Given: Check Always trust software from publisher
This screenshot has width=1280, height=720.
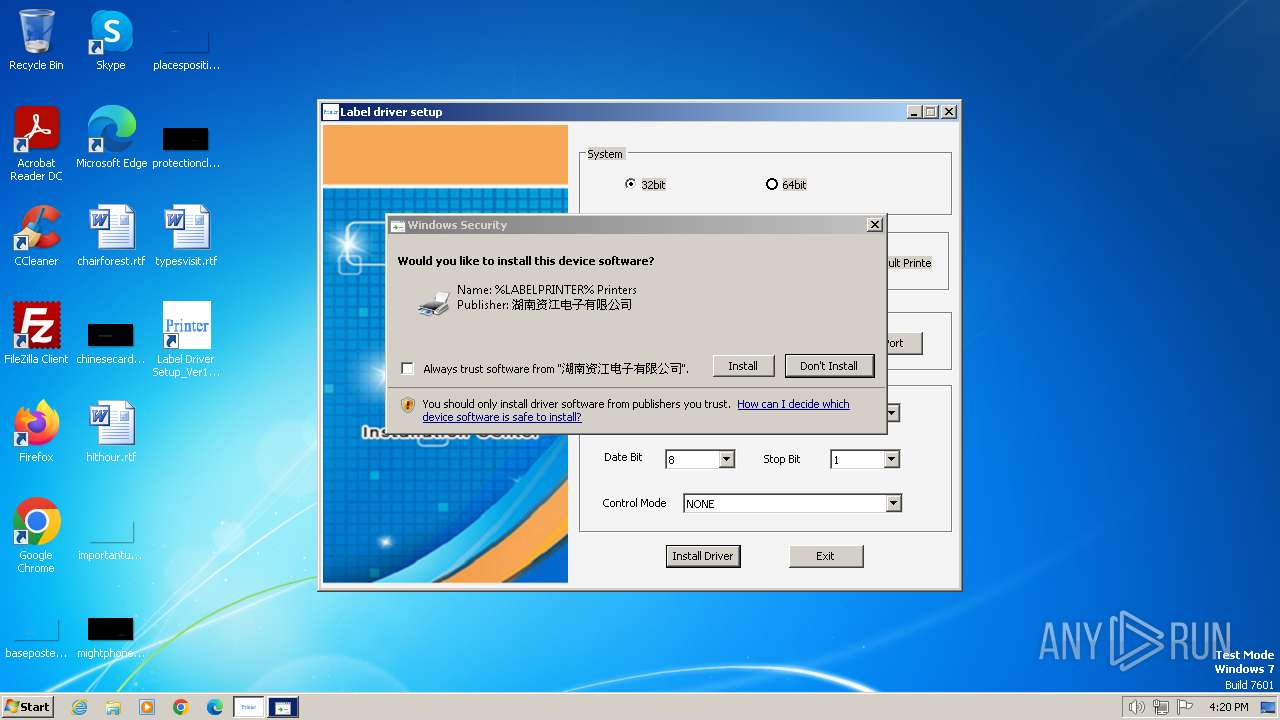Looking at the screenshot, I should (x=408, y=368).
